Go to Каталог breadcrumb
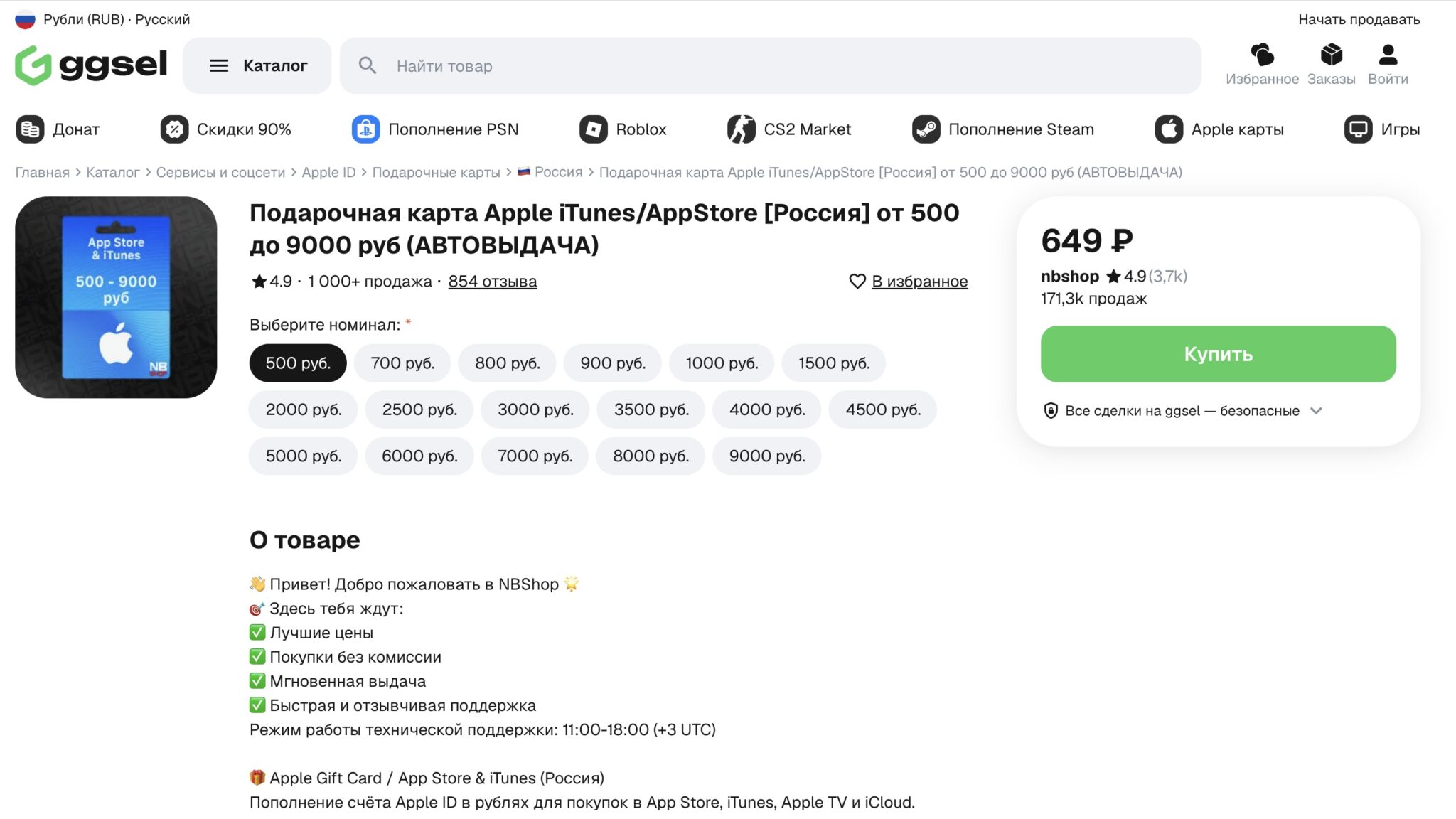The image size is (1456, 819). pos(113,172)
